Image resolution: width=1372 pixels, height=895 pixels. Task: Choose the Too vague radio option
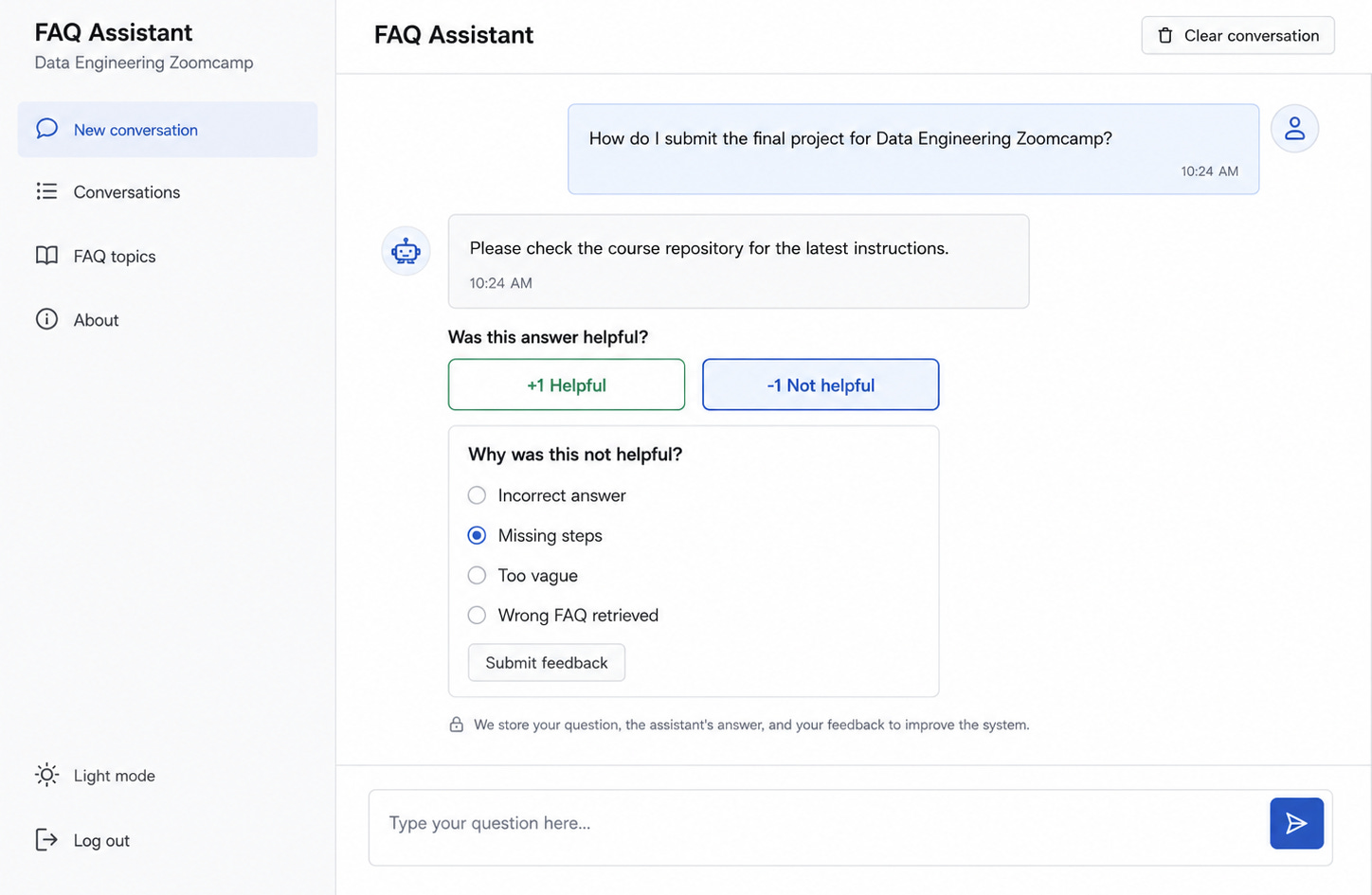(x=477, y=575)
